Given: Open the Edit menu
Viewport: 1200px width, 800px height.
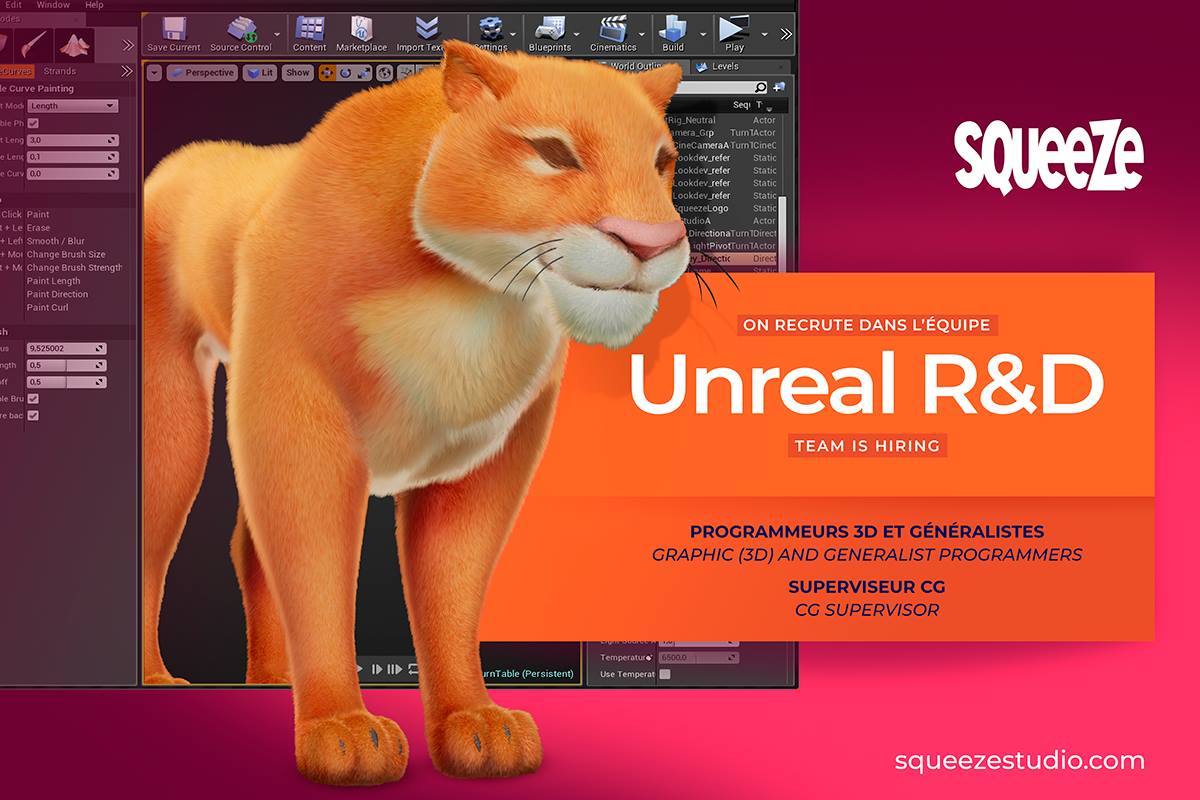Looking at the screenshot, I should (13, 5).
